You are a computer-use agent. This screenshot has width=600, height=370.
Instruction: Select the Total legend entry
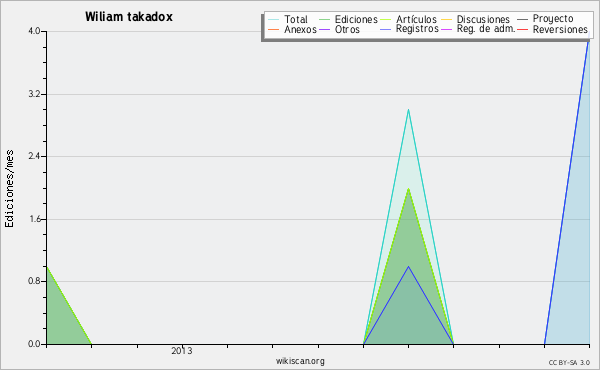288,19
